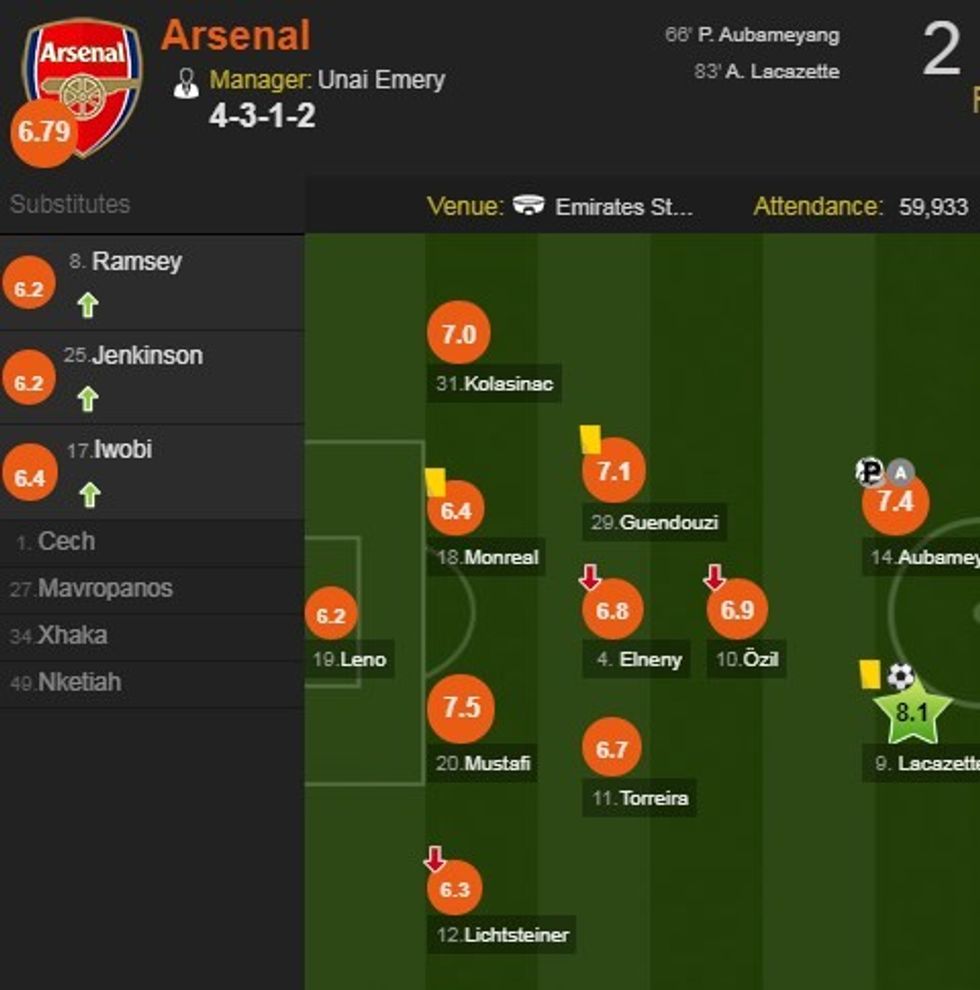Click the manager silhouette icon

click(x=186, y=83)
